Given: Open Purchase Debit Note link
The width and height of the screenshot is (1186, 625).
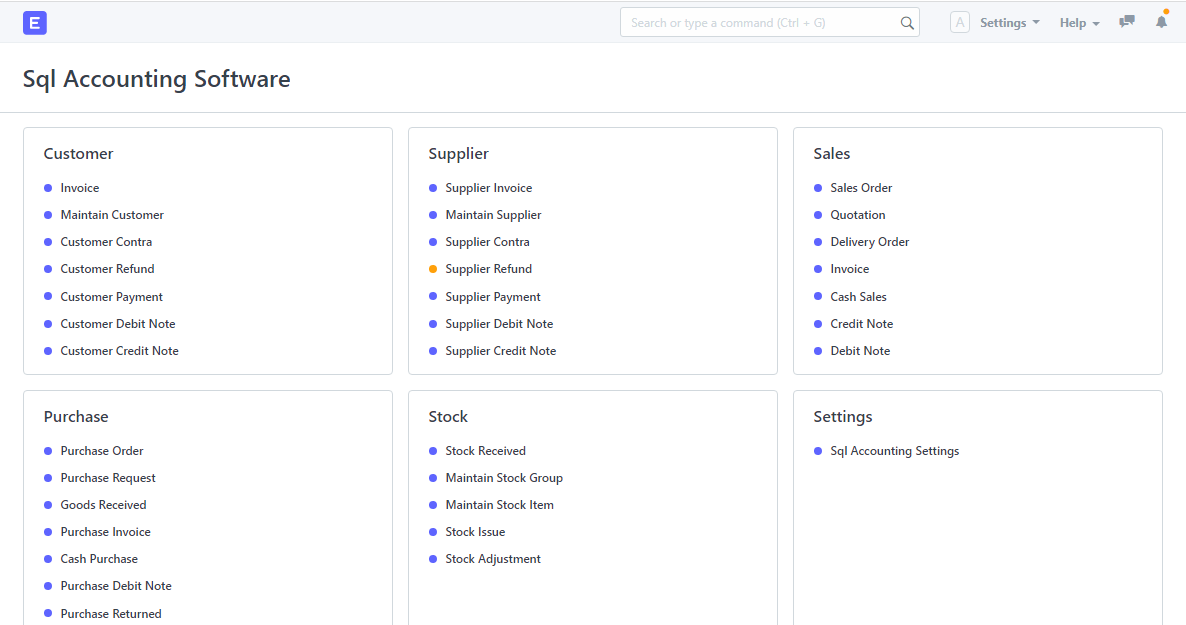Looking at the screenshot, I should pos(116,586).
